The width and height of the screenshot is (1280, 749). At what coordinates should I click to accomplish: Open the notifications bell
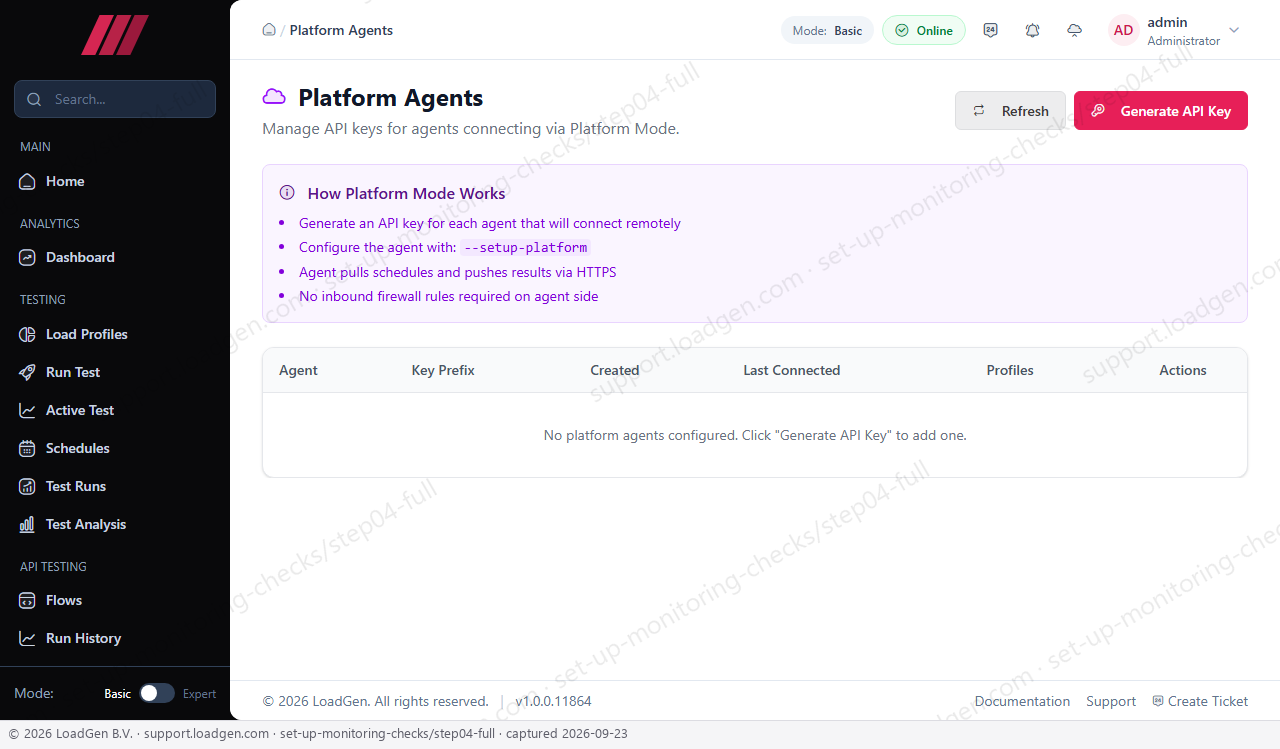tap(1033, 30)
